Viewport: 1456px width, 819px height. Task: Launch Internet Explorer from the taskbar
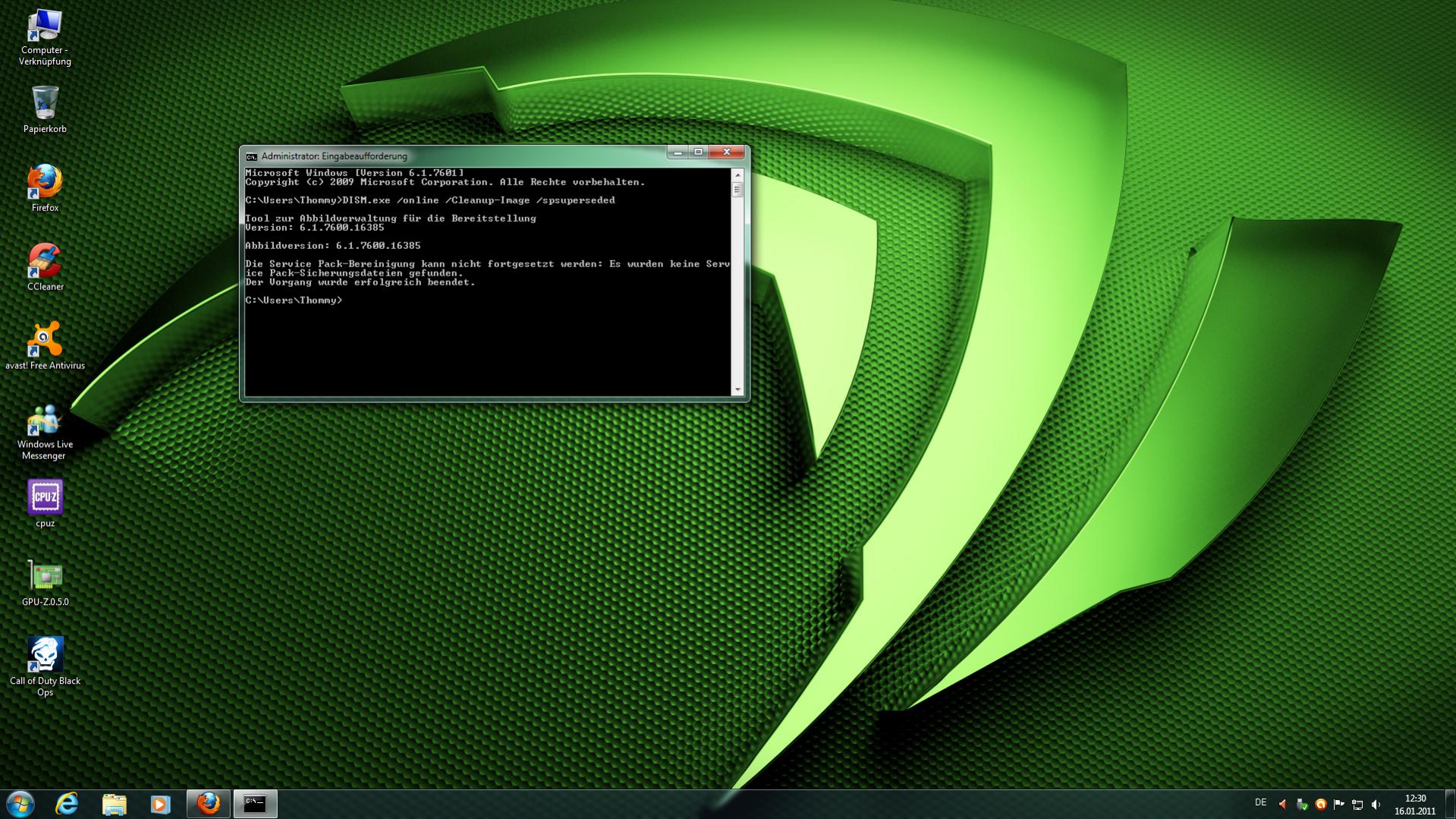pyautogui.click(x=68, y=804)
